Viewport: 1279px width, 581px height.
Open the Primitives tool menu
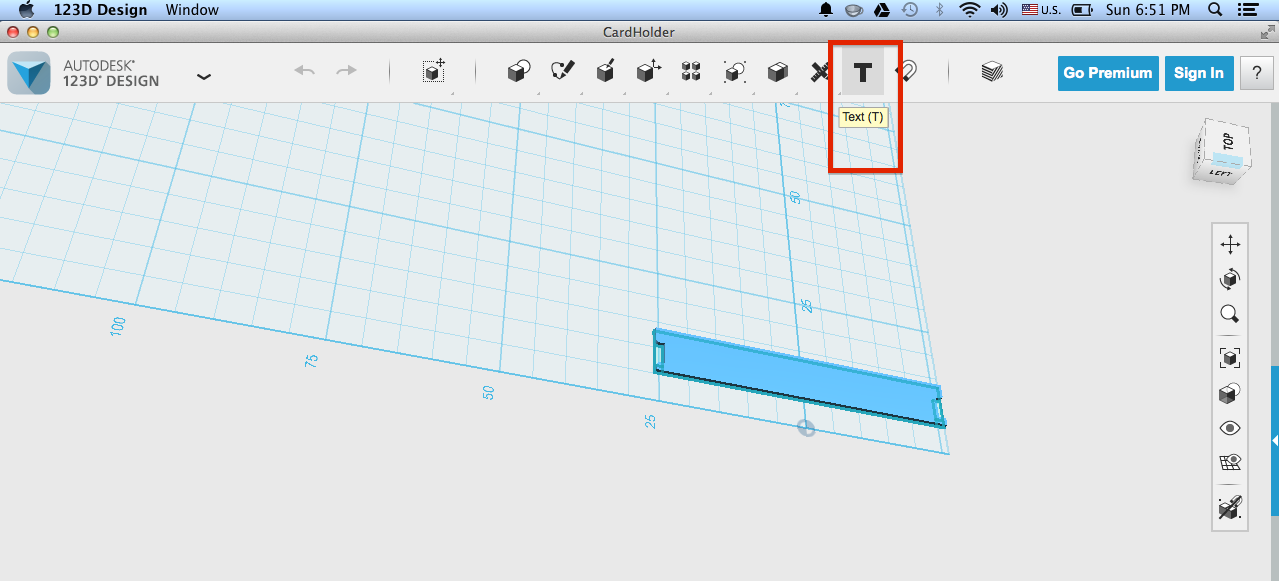click(x=518, y=72)
